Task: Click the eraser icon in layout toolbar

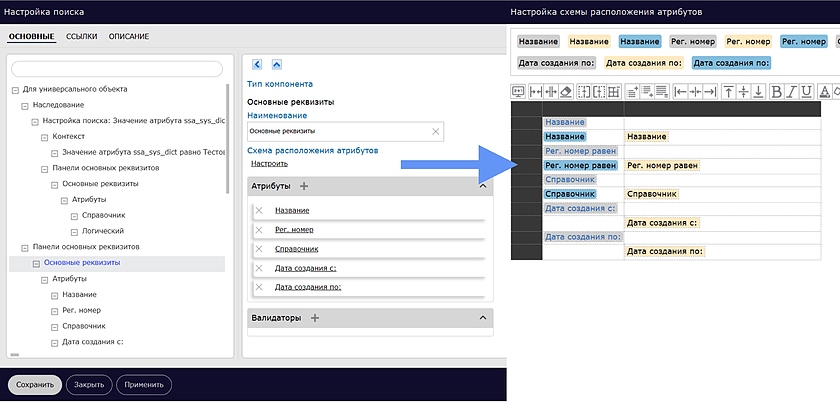Action: pyautogui.click(x=566, y=91)
